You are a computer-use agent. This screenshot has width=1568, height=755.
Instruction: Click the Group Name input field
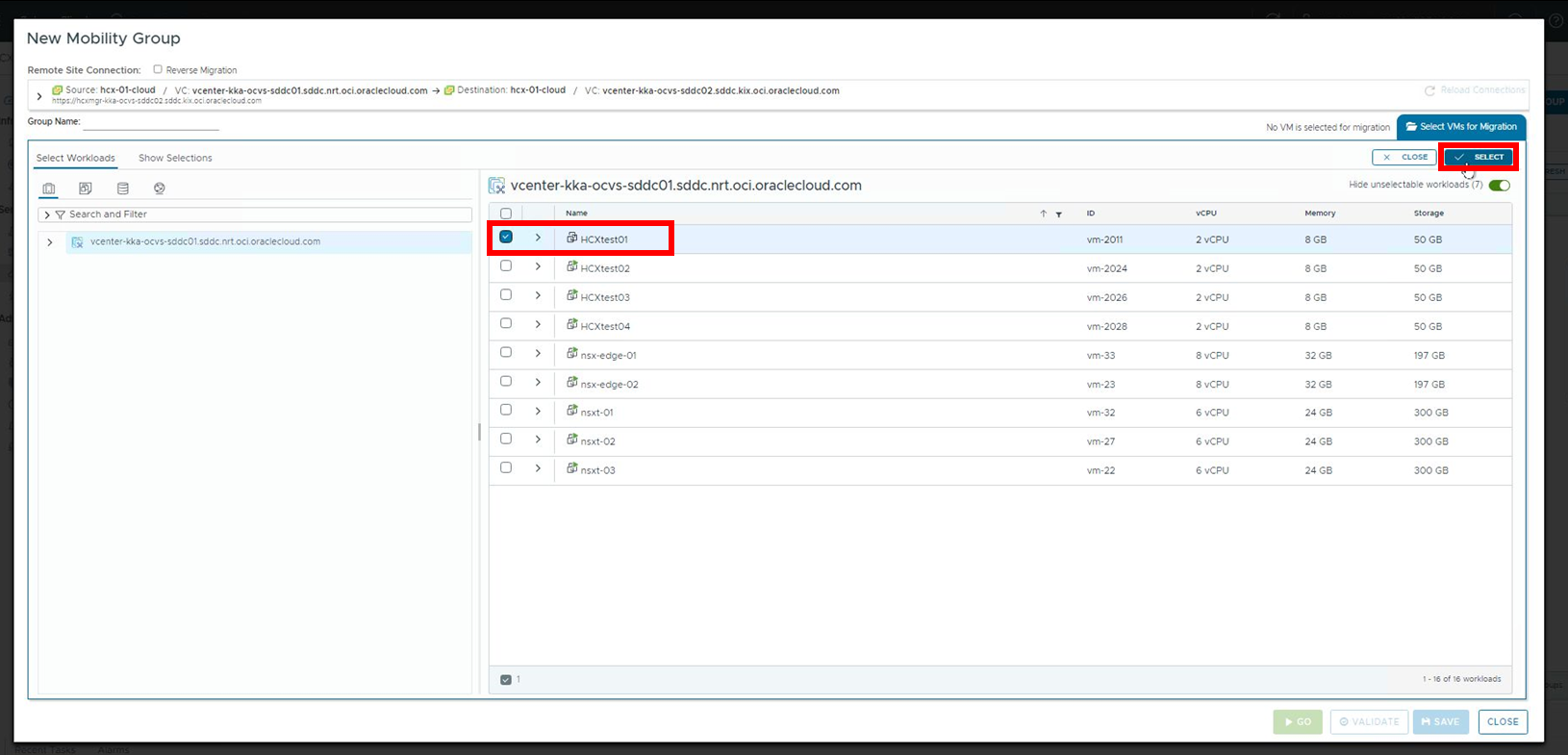[151, 122]
